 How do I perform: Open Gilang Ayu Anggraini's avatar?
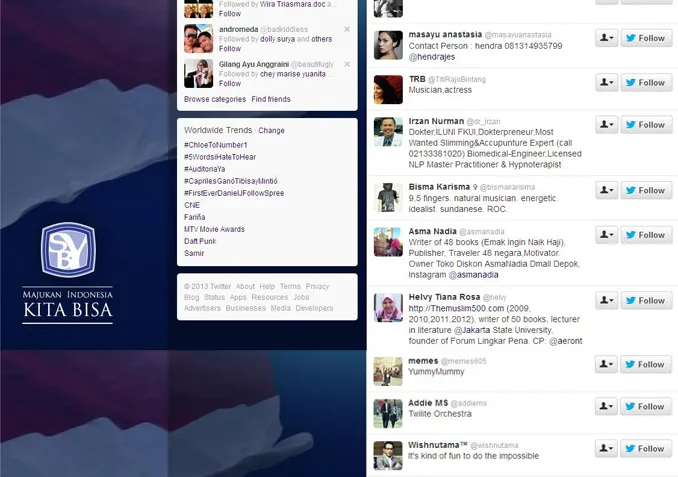[198, 74]
